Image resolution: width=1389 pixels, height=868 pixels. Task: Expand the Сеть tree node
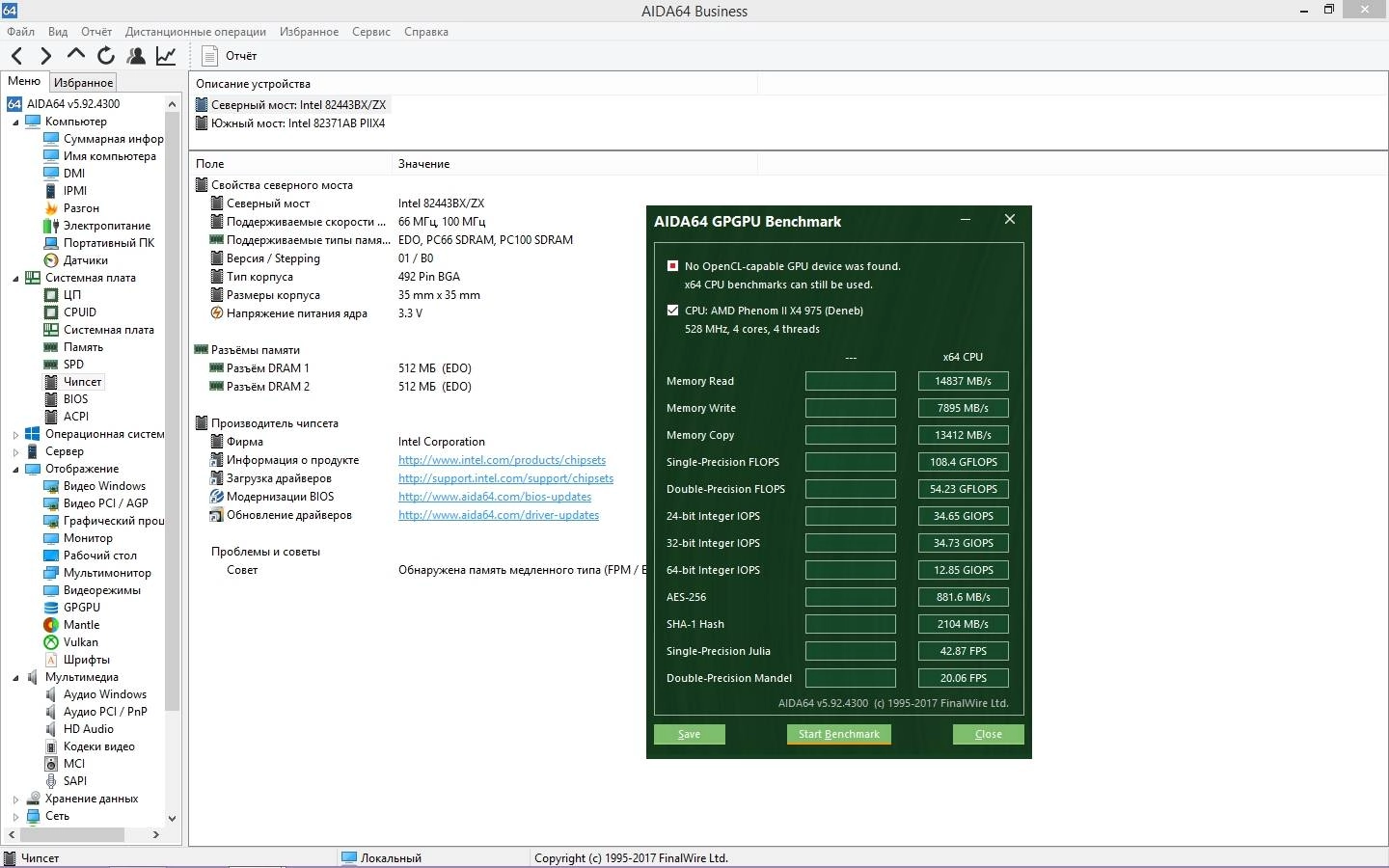click(x=15, y=817)
